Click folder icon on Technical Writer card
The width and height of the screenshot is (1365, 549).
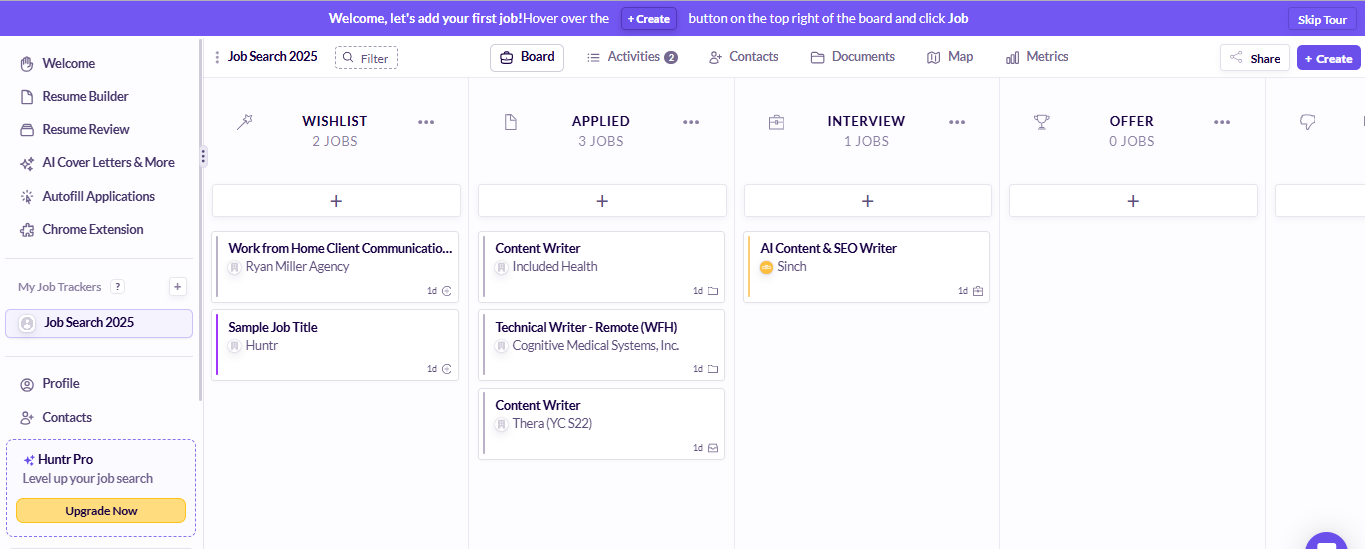point(713,369)
